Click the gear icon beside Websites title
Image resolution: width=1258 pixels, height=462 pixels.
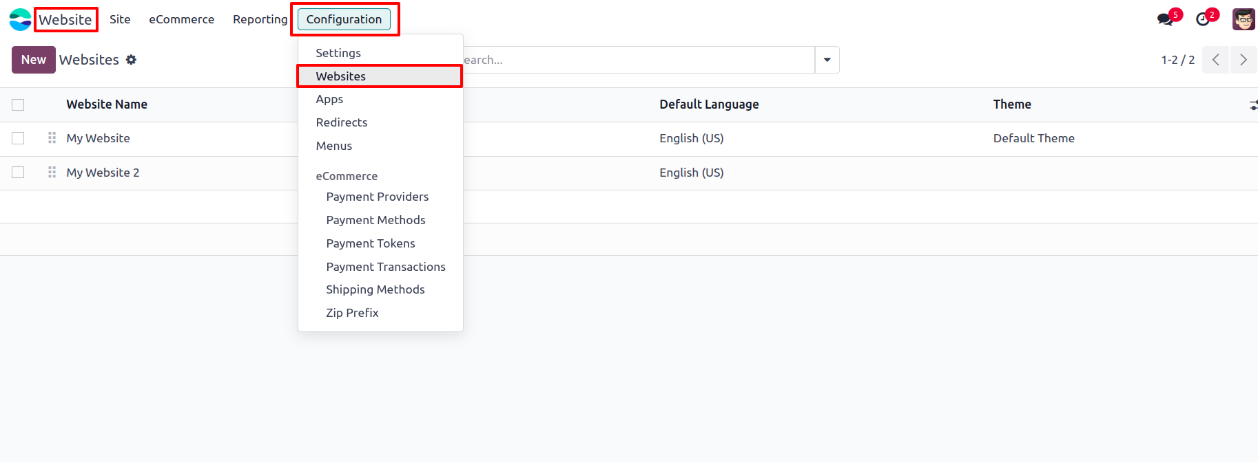[x=131, y=60]
